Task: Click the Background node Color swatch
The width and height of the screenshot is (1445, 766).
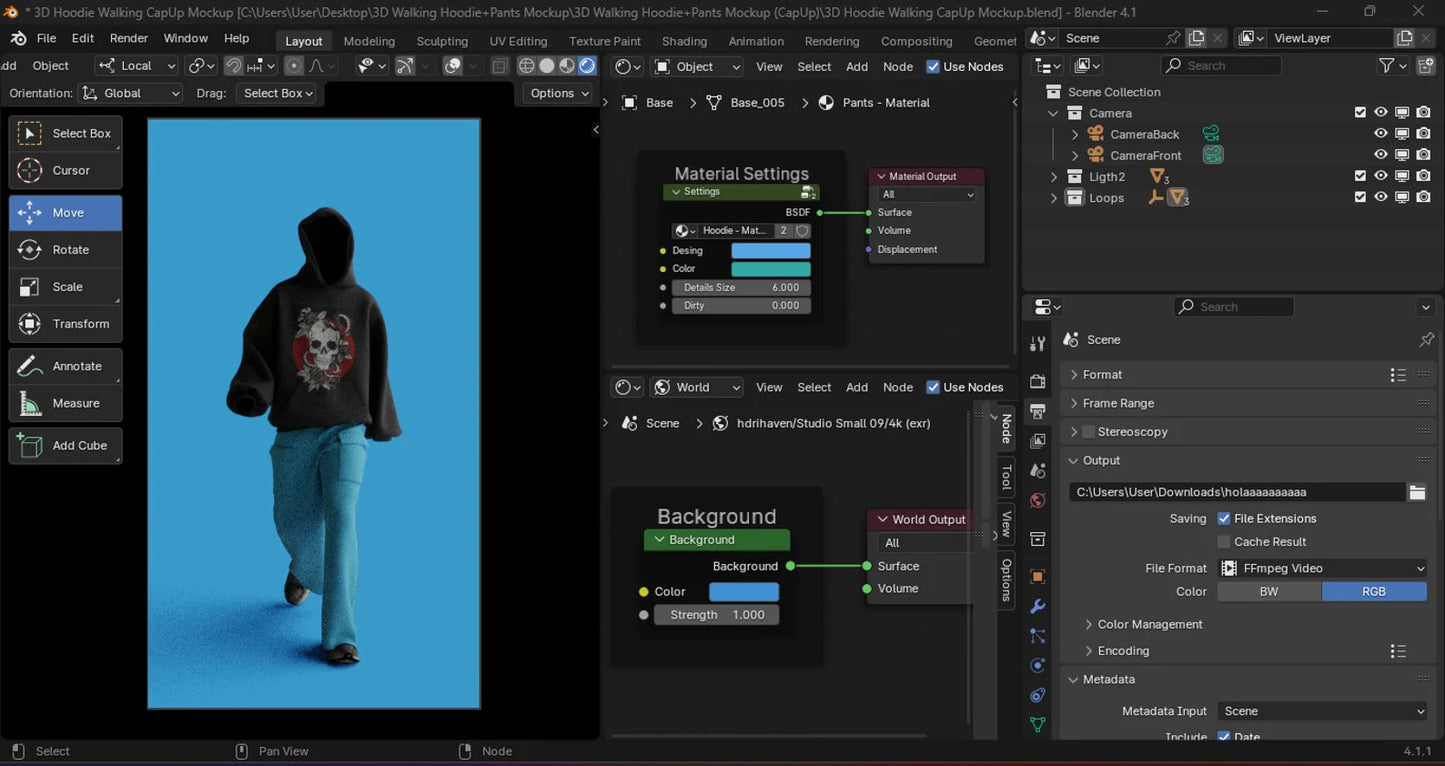Action: coord(743,592)
